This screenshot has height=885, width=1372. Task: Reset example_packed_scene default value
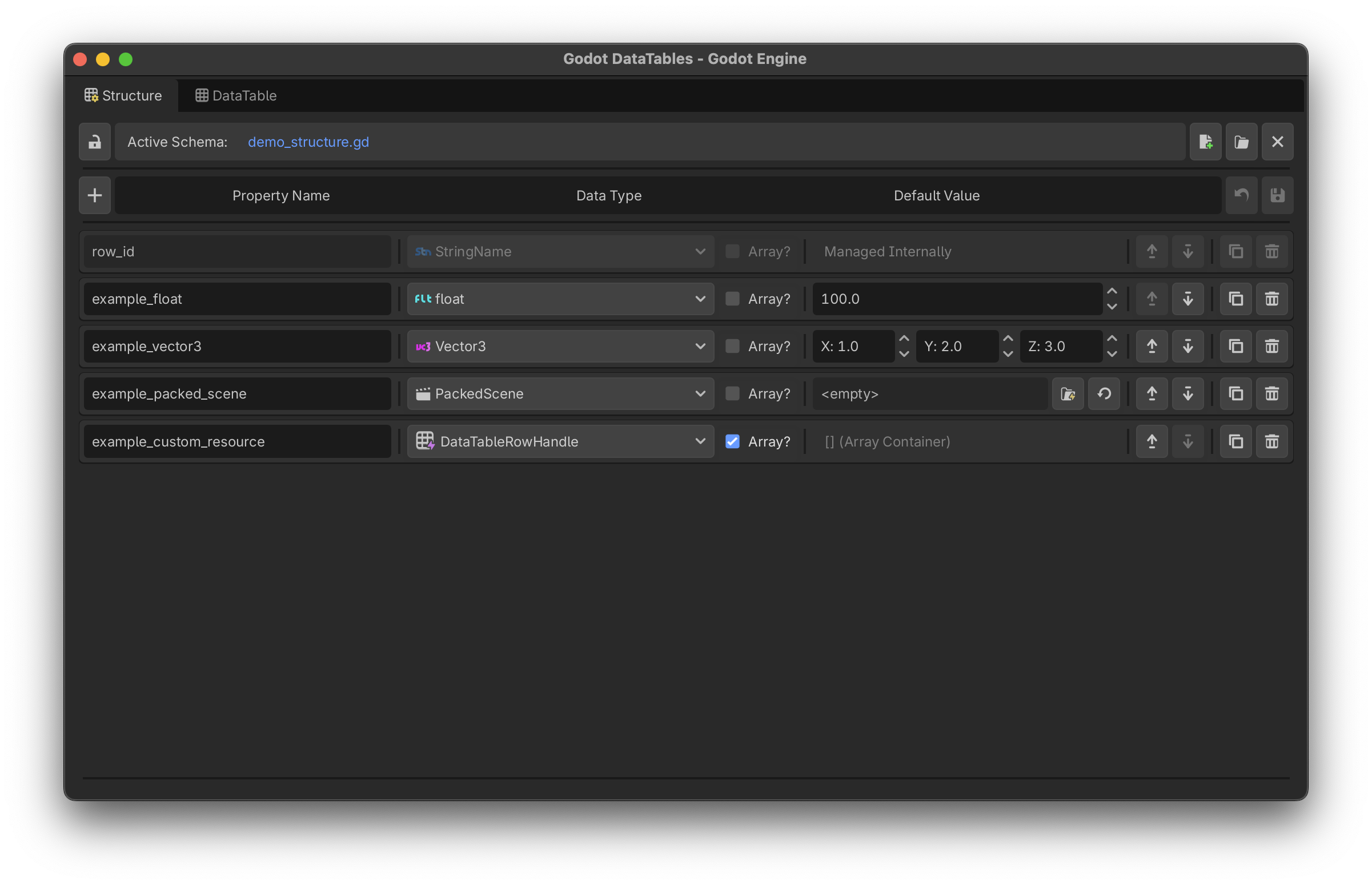[x=1104, y=394]
